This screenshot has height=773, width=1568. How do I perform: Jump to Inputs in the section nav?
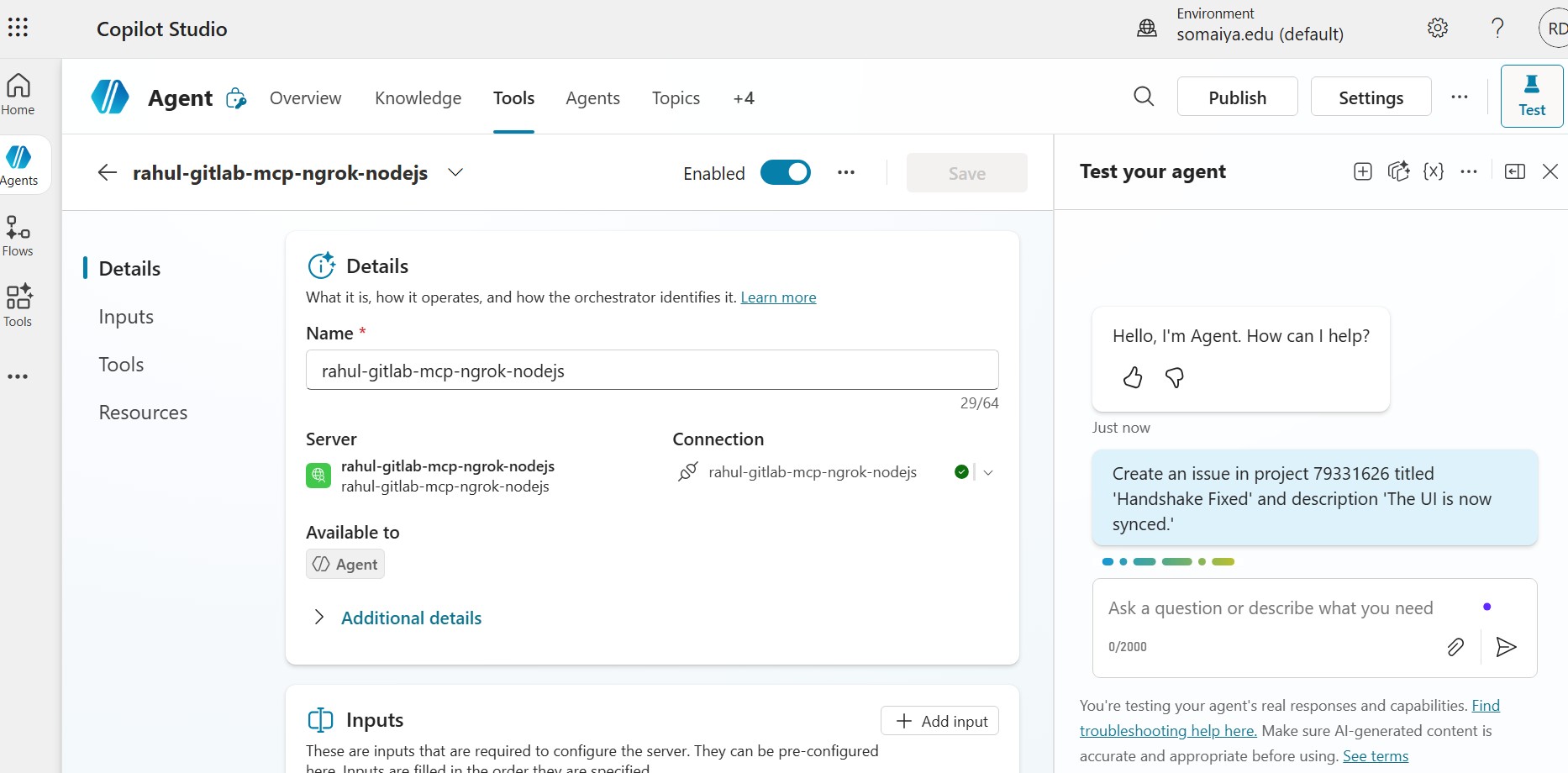126,317
